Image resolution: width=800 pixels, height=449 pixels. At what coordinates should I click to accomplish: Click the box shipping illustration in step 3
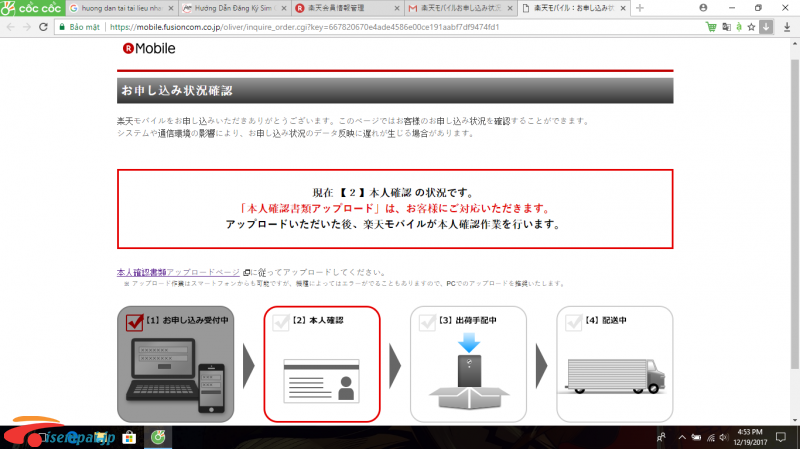pyautogui.click(x=469, y=371)
